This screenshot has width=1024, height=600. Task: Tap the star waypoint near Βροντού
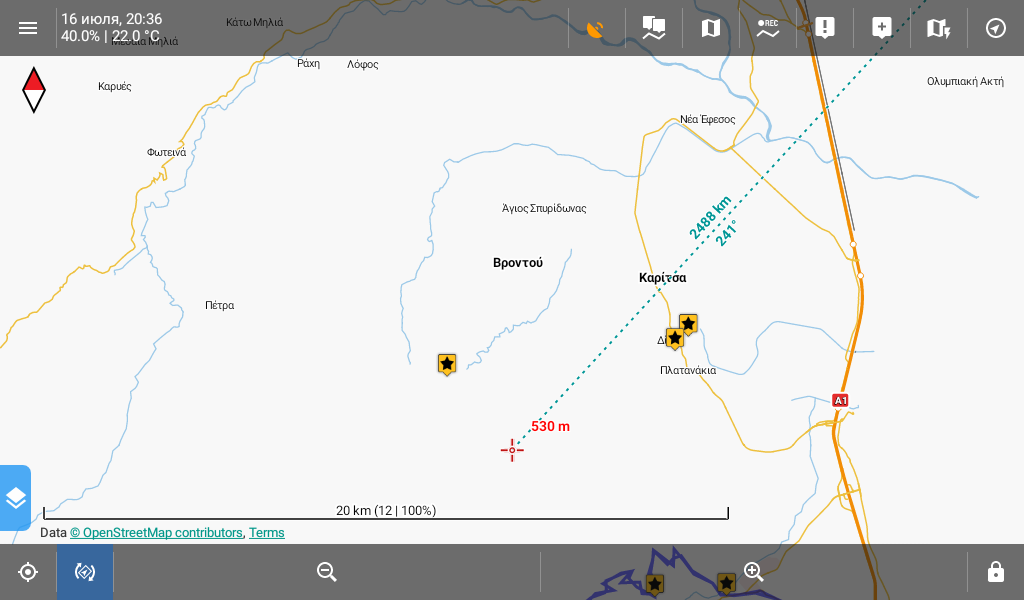[447, 364]
